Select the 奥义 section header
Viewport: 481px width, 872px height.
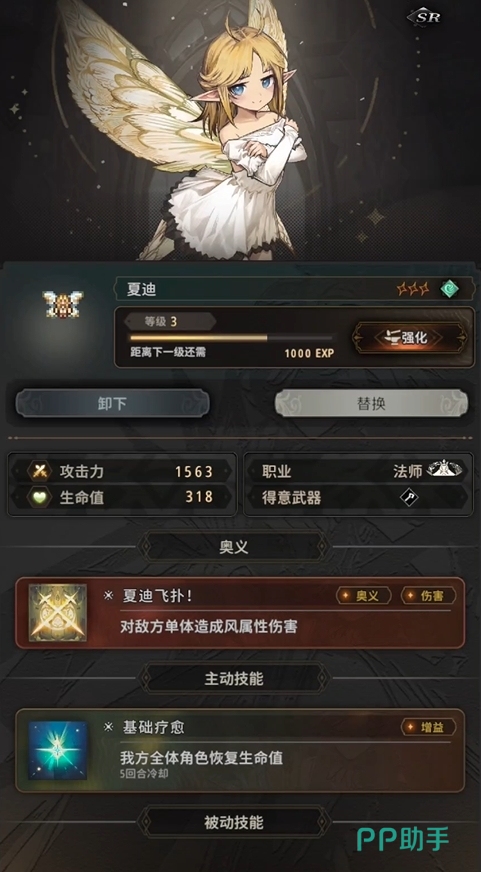(x=234, y=547)
